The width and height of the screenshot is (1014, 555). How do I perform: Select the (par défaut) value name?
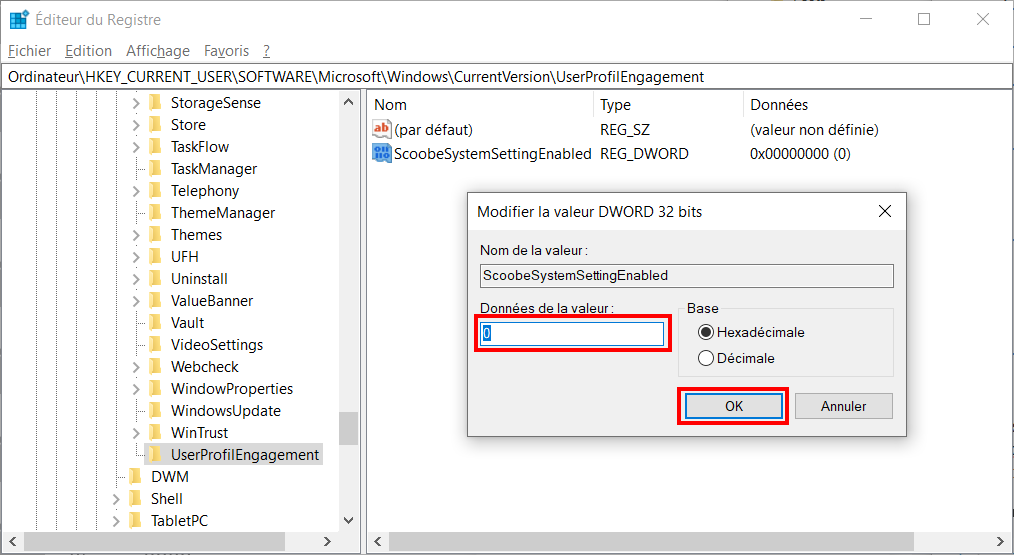tap(434, 130)
